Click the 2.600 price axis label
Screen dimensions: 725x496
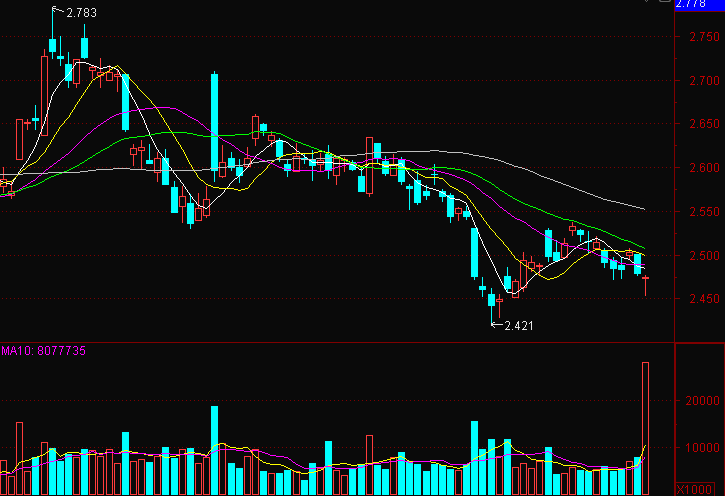click(x=705, y=168)
